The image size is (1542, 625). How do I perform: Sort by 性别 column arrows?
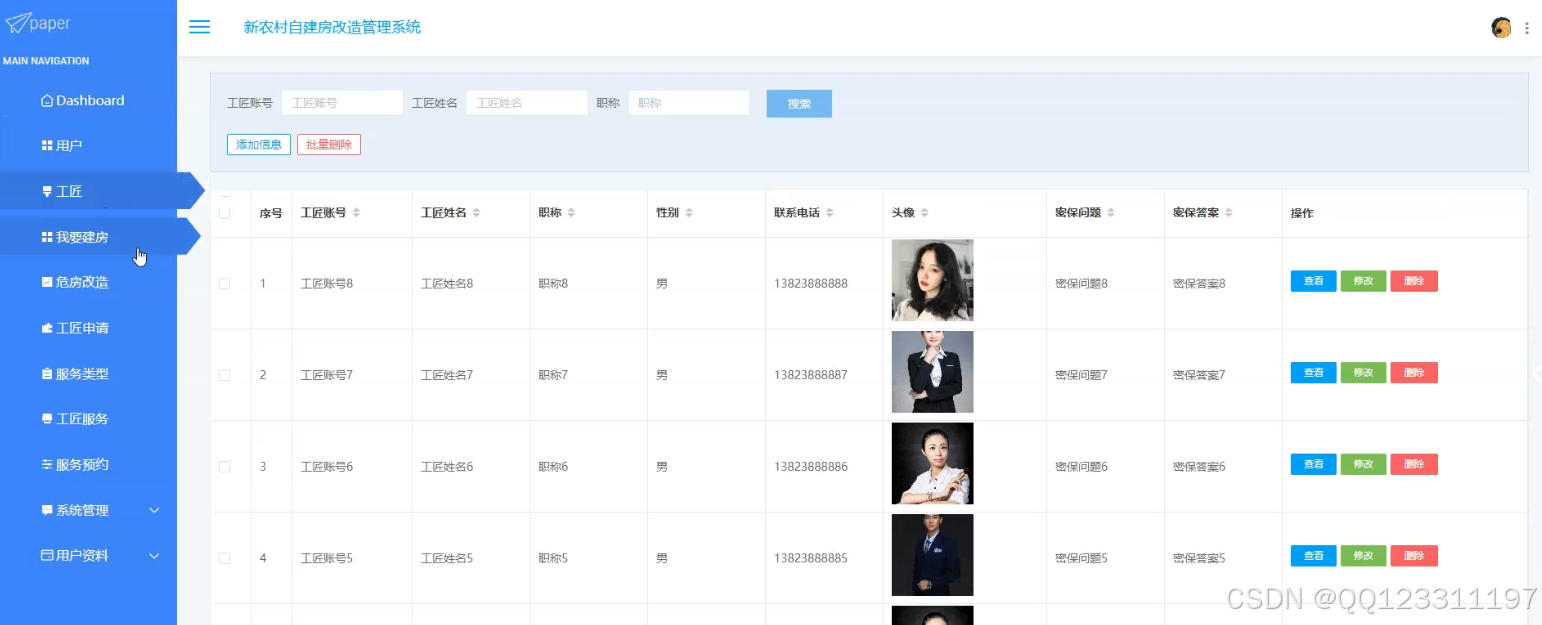click(689, 213)
